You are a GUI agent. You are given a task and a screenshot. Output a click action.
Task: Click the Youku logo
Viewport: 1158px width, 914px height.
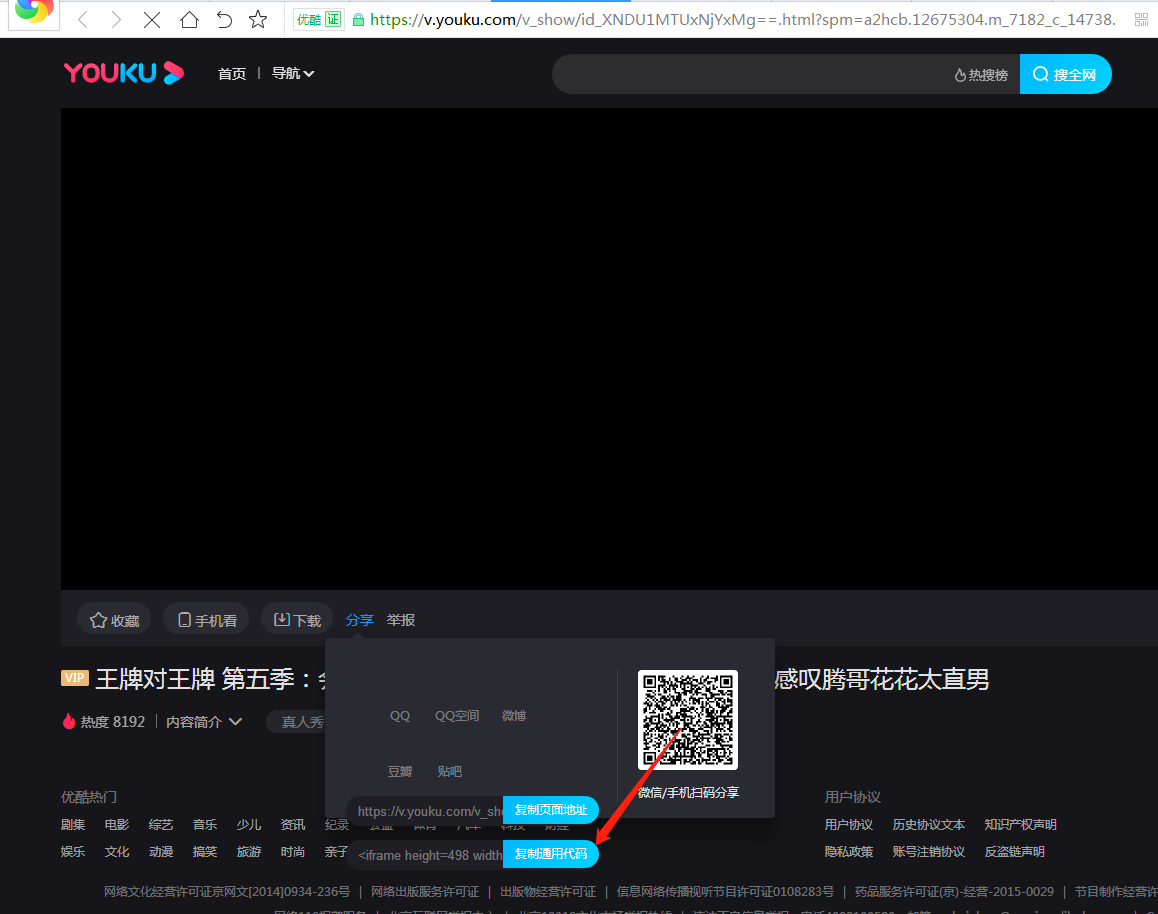[x=124, y=73]
